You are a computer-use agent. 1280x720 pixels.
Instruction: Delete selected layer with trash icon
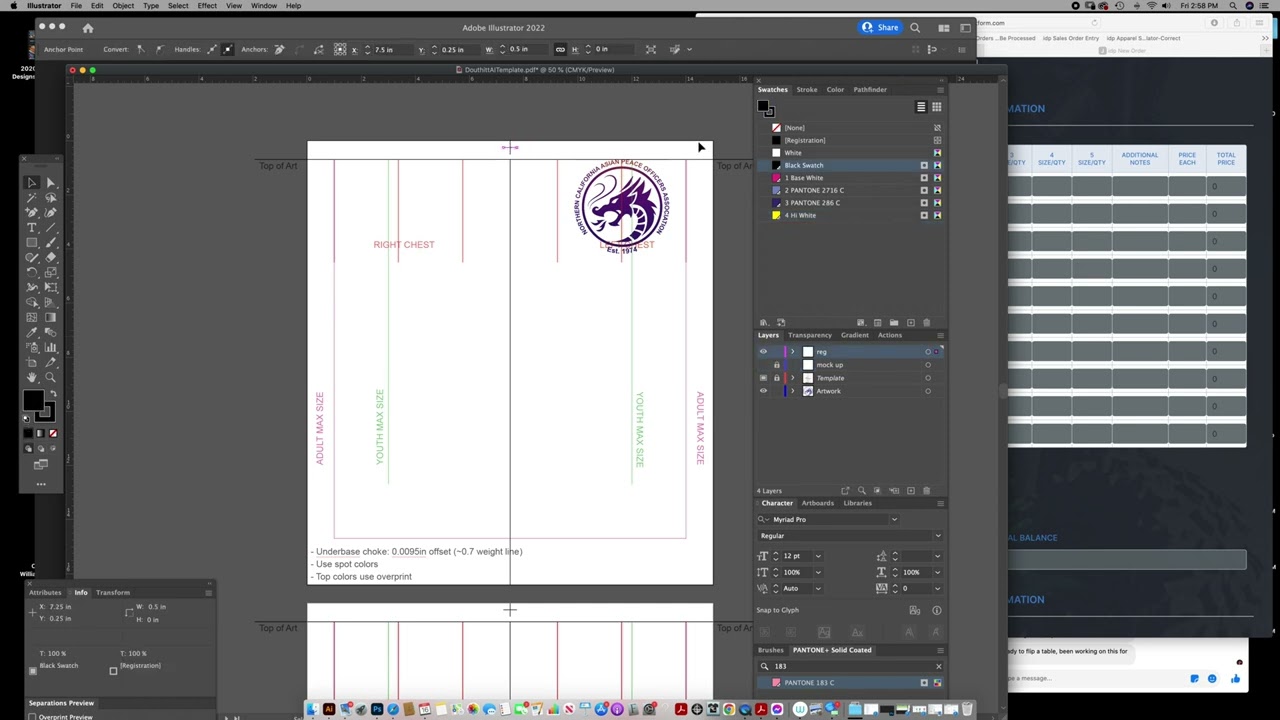[x=926, y=490]
